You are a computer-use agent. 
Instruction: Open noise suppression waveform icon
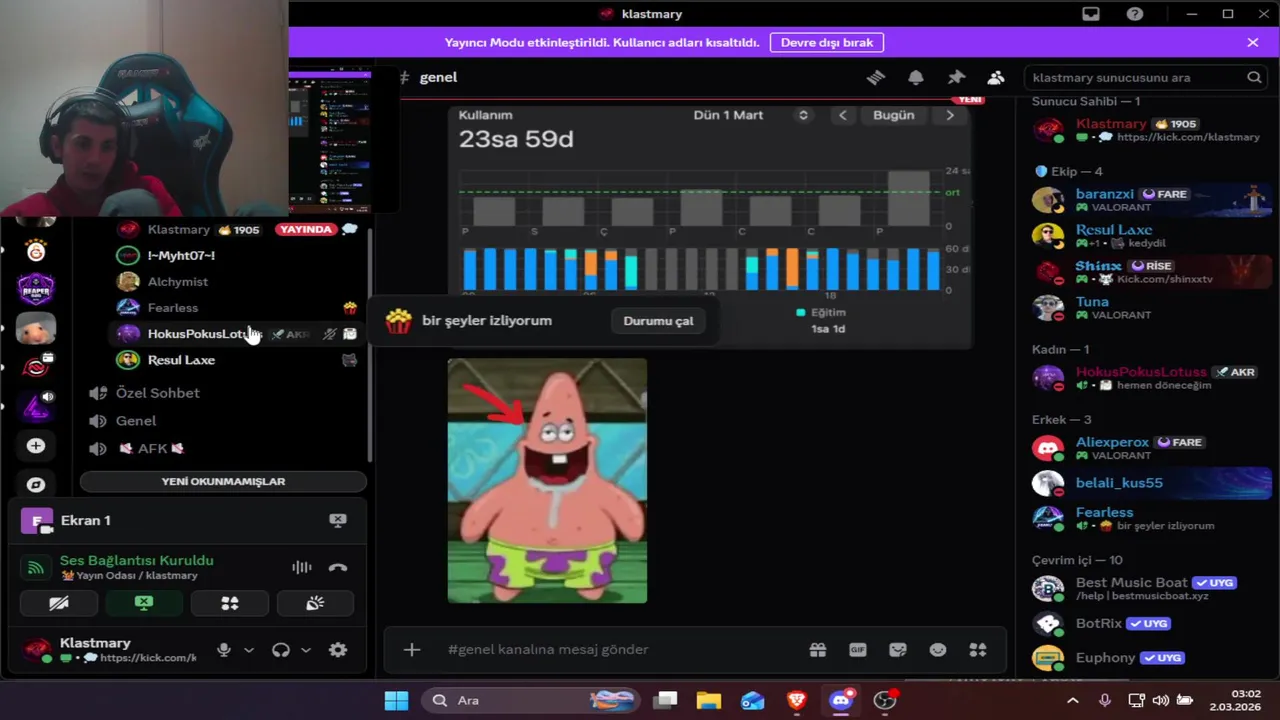[x=301, y=567]
